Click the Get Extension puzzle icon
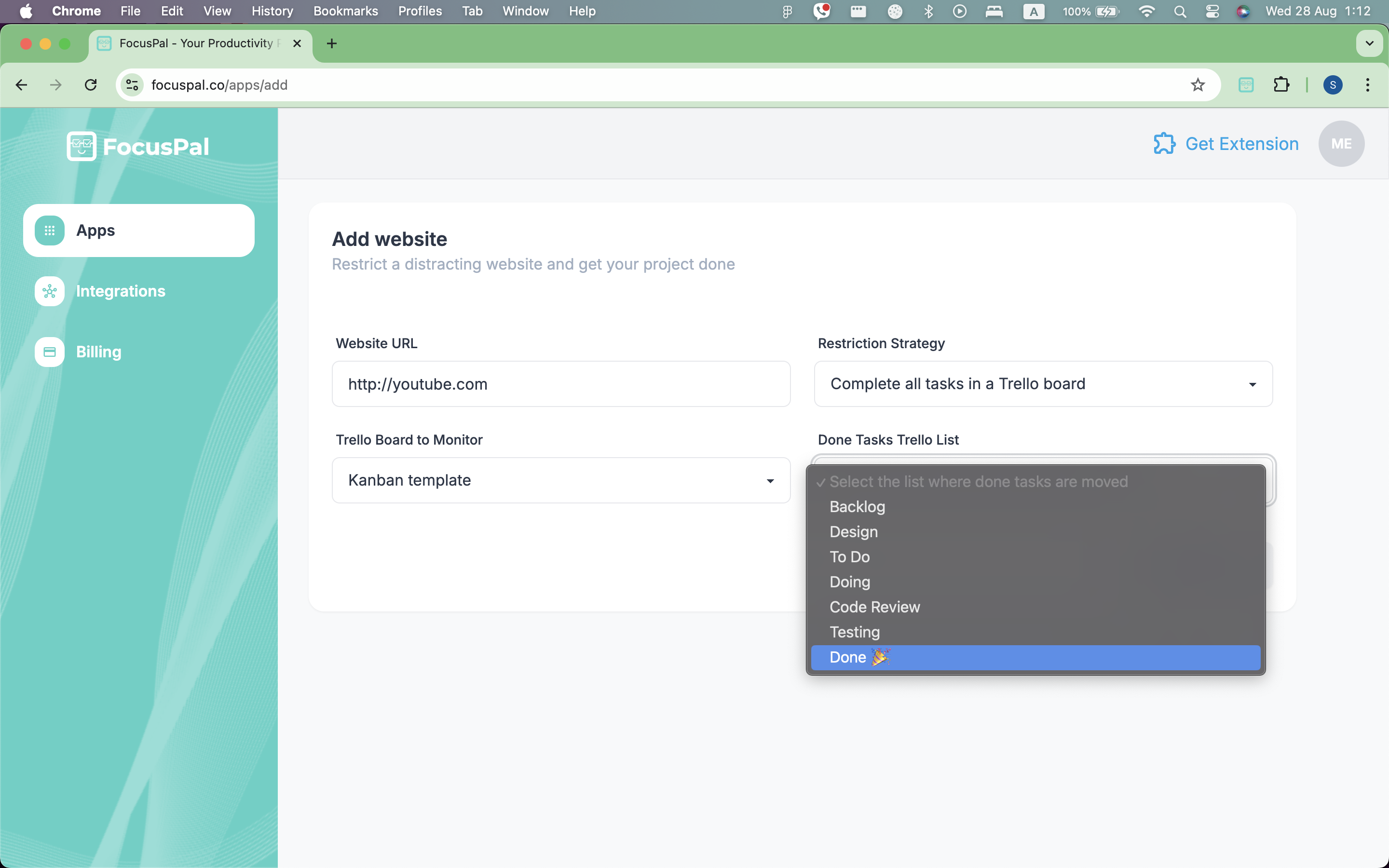 1165,144
